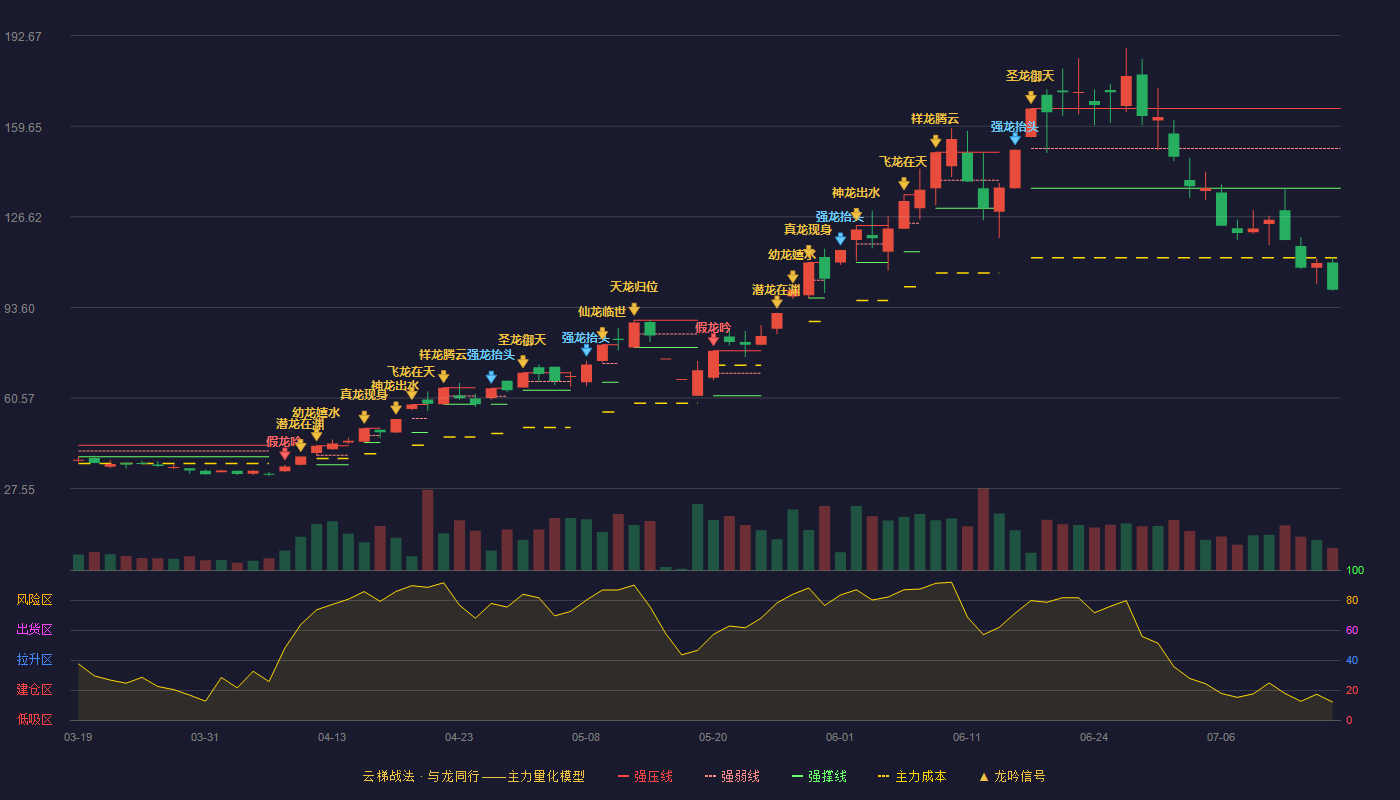1400x800 pixels.
Task: Click the 03-31 date label
Action: (205, 737)
